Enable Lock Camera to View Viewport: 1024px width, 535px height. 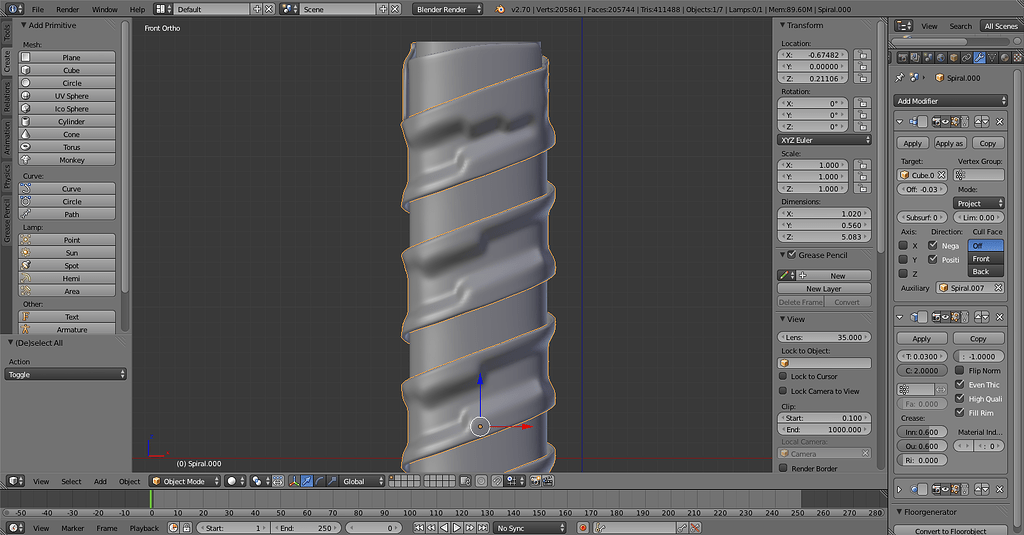tap(783, 391)
